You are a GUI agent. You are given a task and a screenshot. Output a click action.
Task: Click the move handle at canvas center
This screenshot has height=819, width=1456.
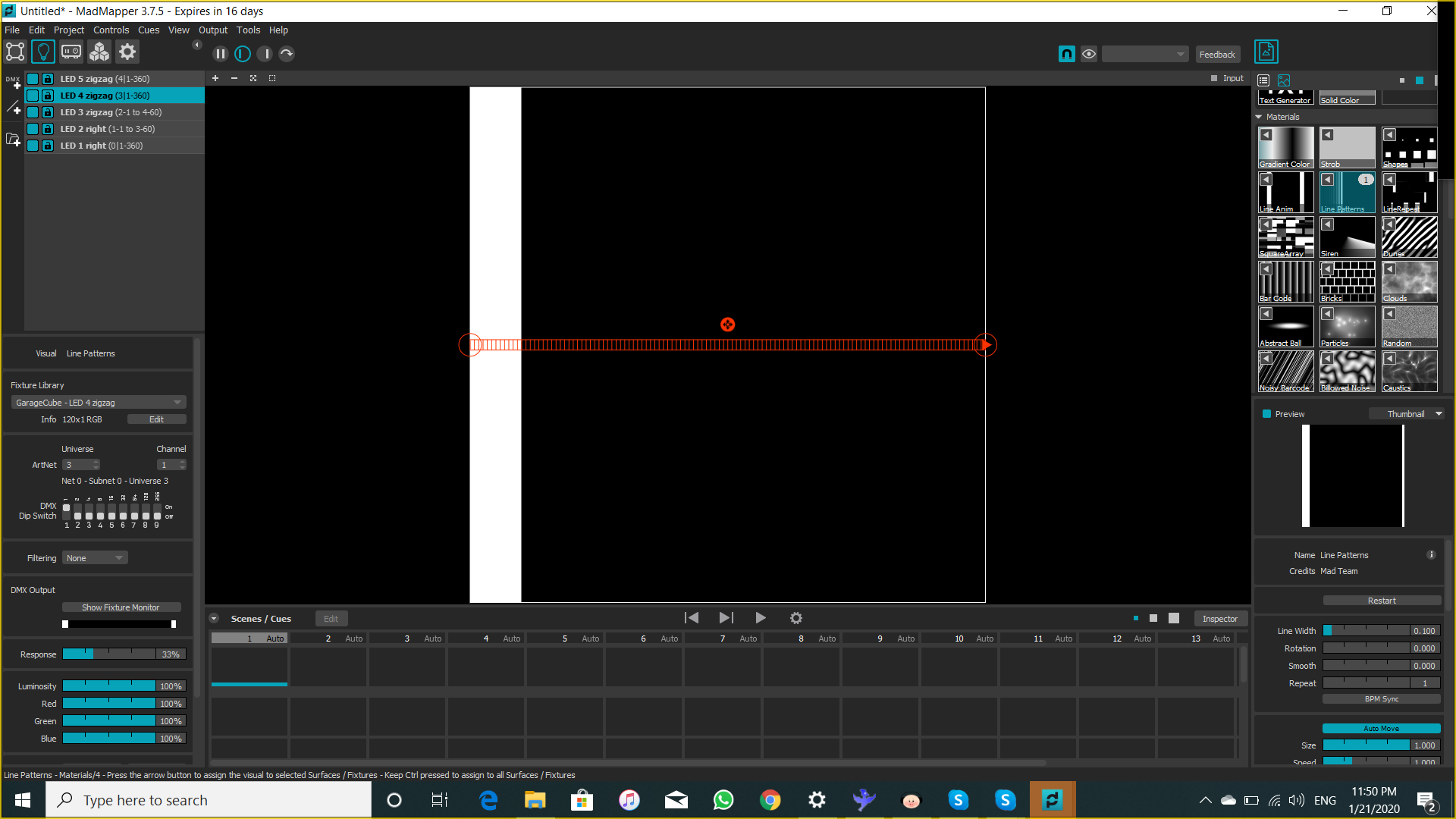pyautogui.click(x=727, y=325)
